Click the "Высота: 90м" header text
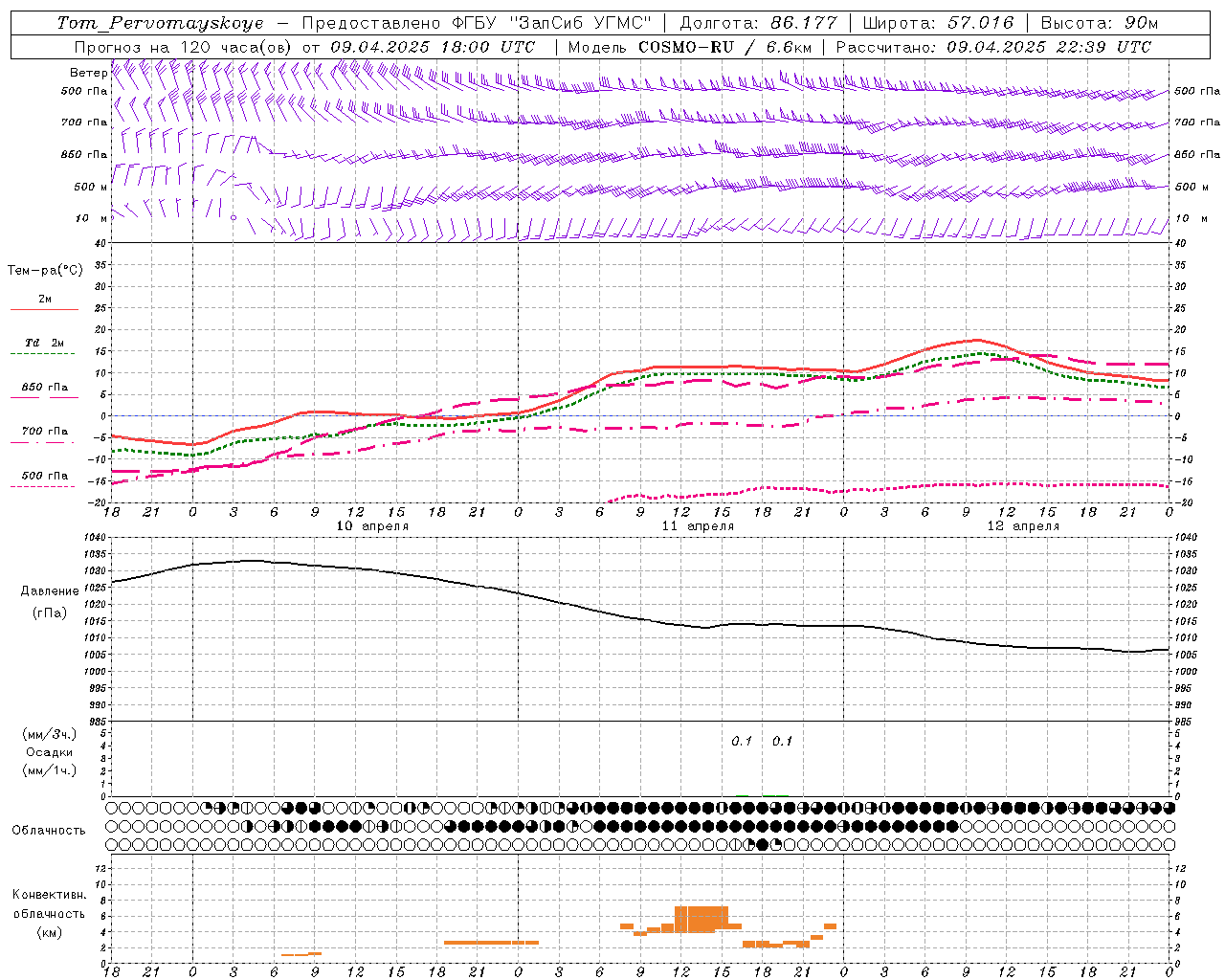Screen dimensions: 1225x980 tap(1100, 23)
